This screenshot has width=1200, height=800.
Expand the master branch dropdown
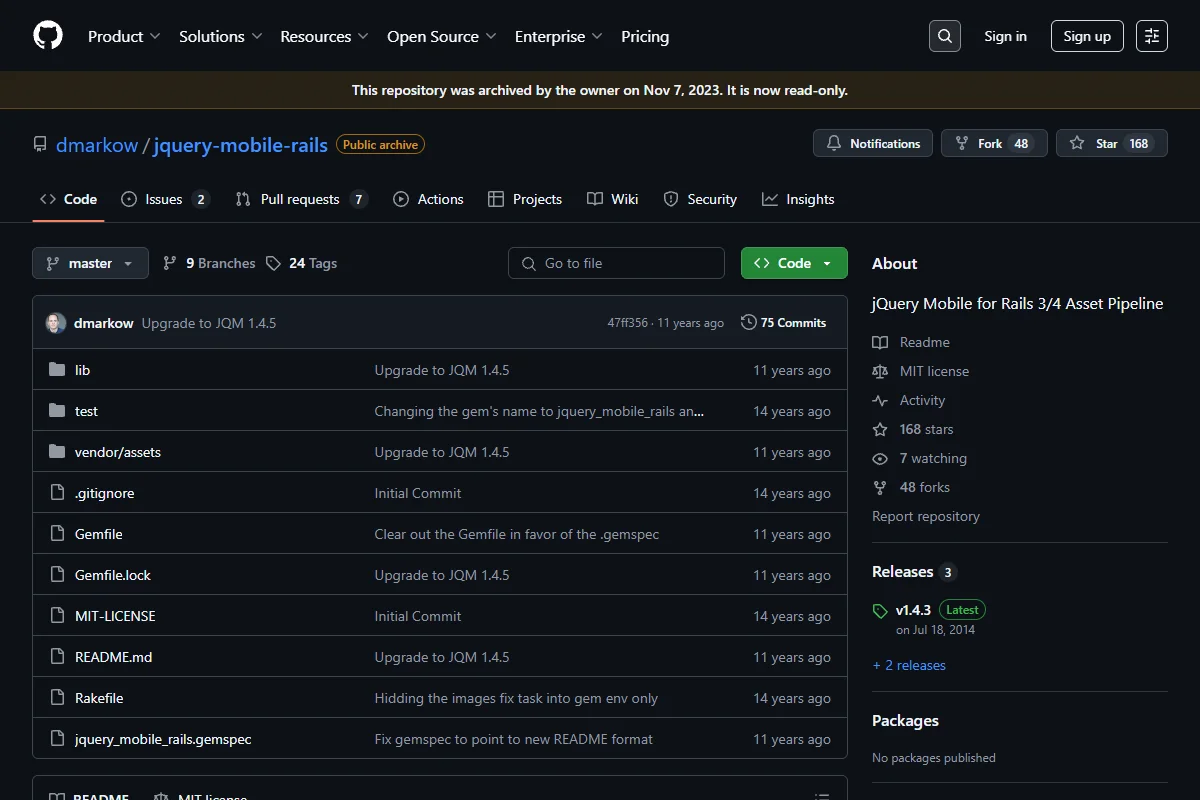(90, 263)
